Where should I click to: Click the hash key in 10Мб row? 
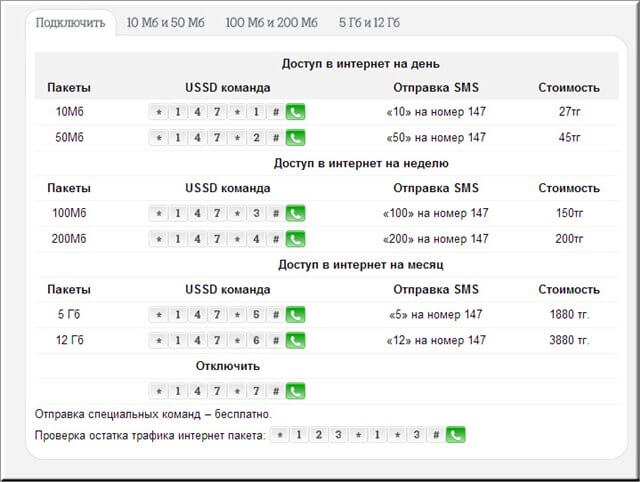pyautogui.click(x=276, y=112)
